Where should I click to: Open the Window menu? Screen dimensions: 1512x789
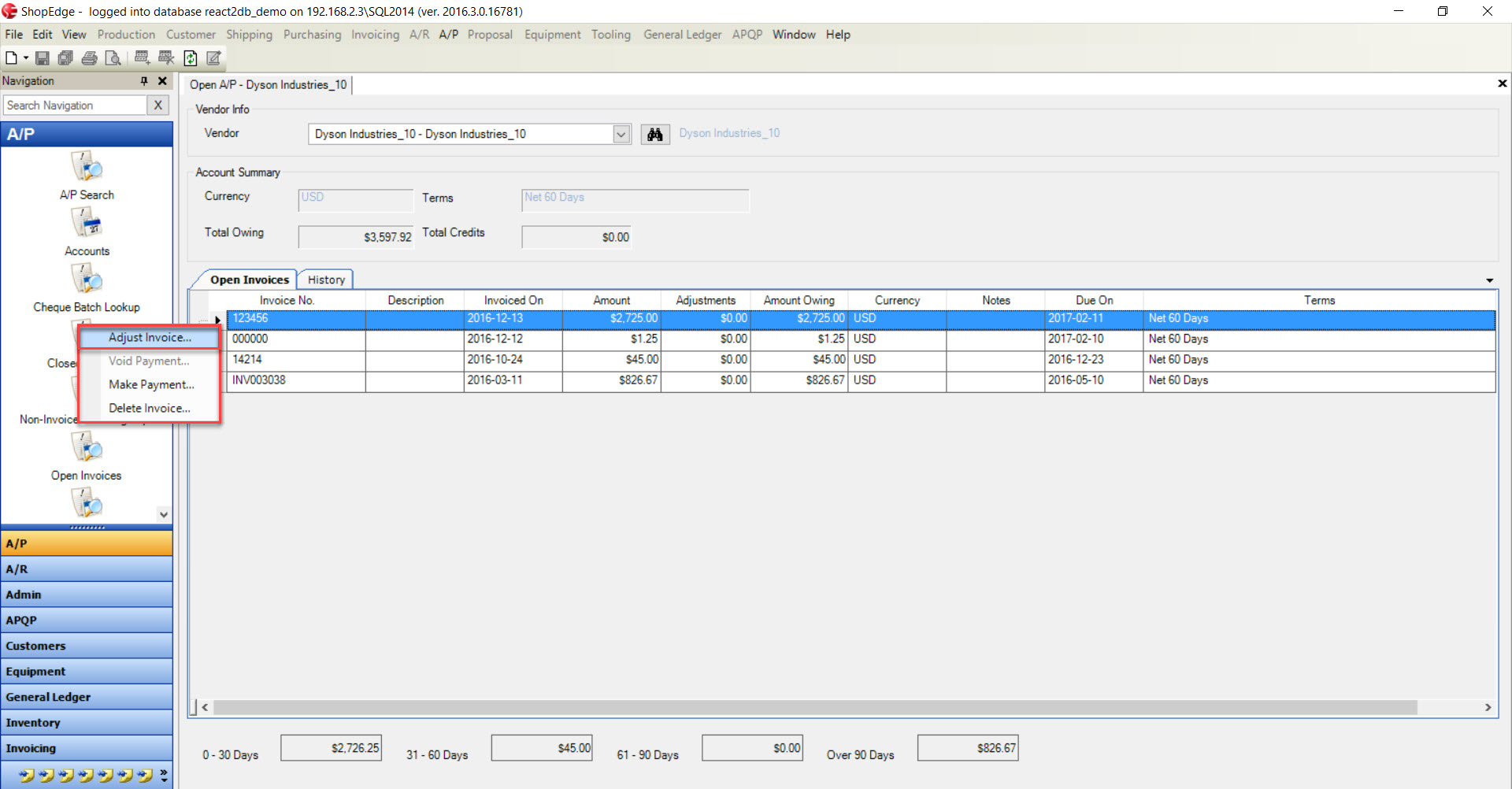(x=794, y=35)
